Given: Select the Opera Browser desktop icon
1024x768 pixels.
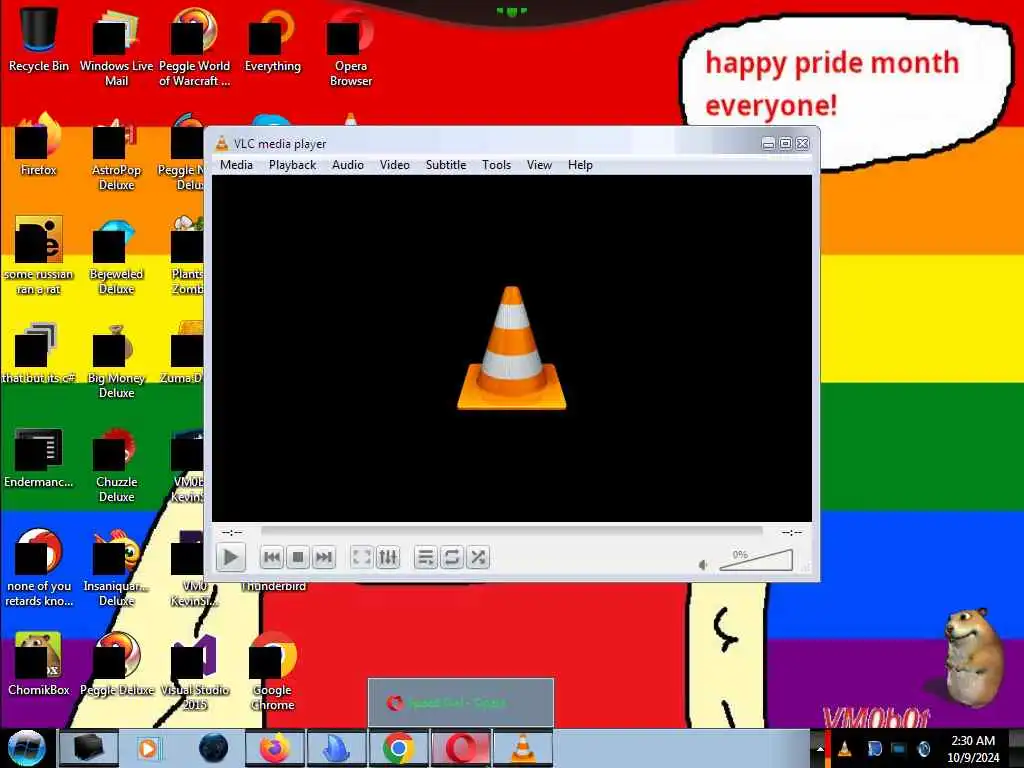Looking at the screenshot, I should pos(351,46).
